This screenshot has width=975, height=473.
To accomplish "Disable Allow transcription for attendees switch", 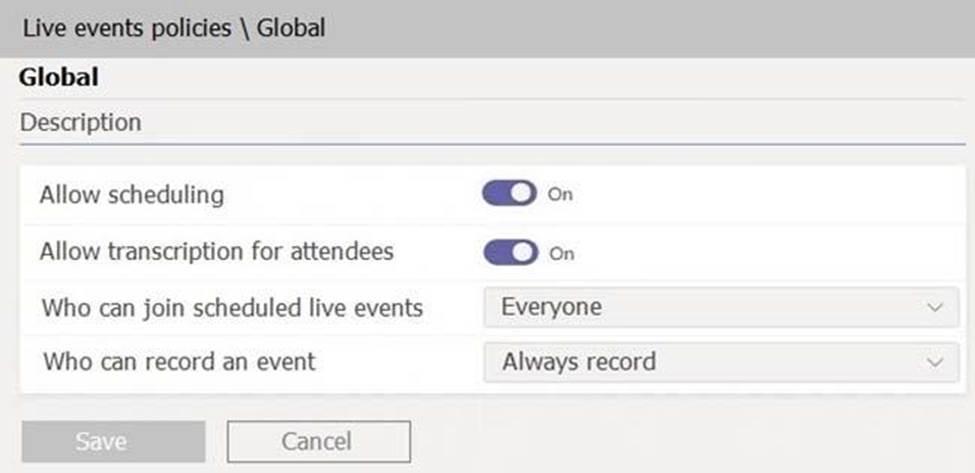I will tap(510, 253).
